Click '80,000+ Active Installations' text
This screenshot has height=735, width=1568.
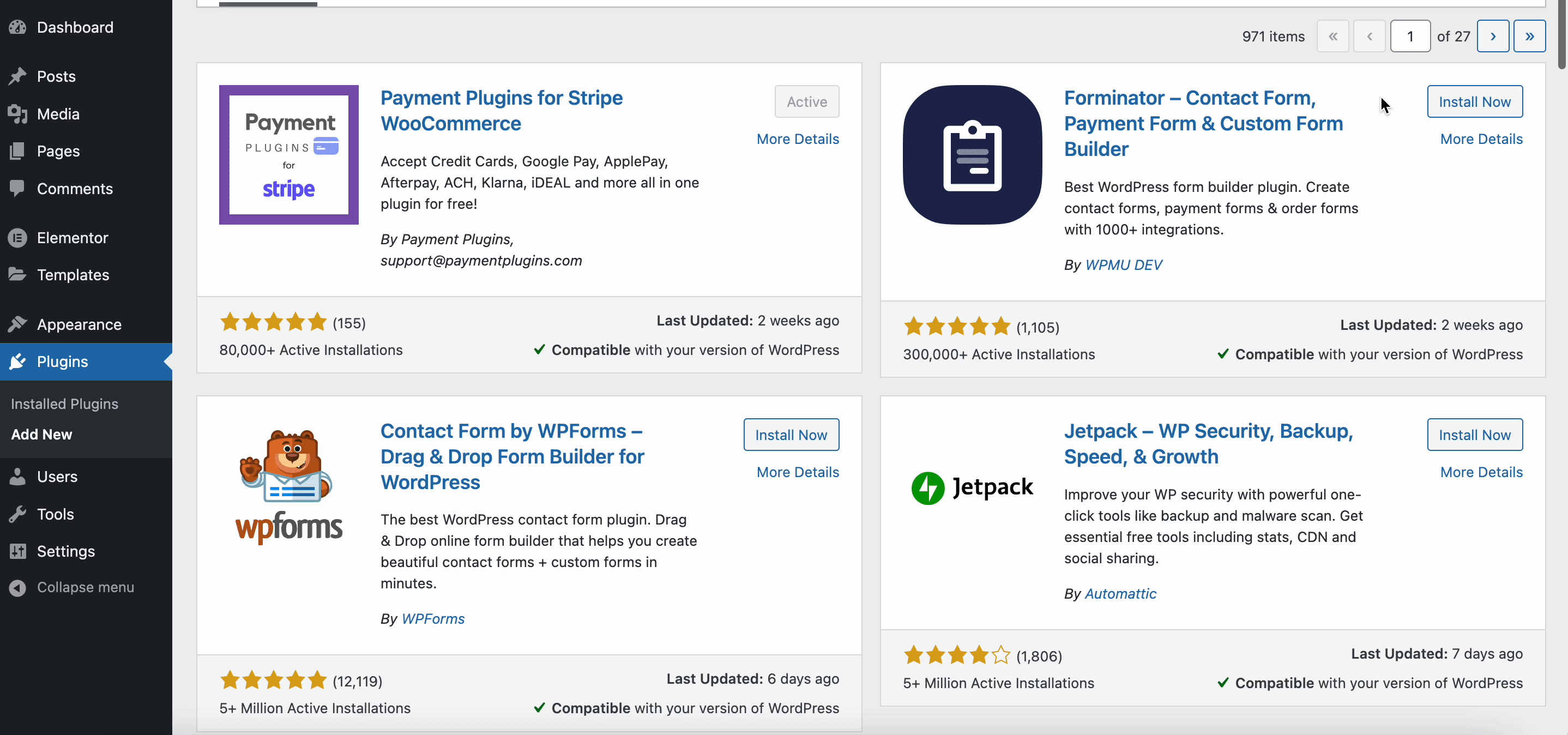point(310,350)
